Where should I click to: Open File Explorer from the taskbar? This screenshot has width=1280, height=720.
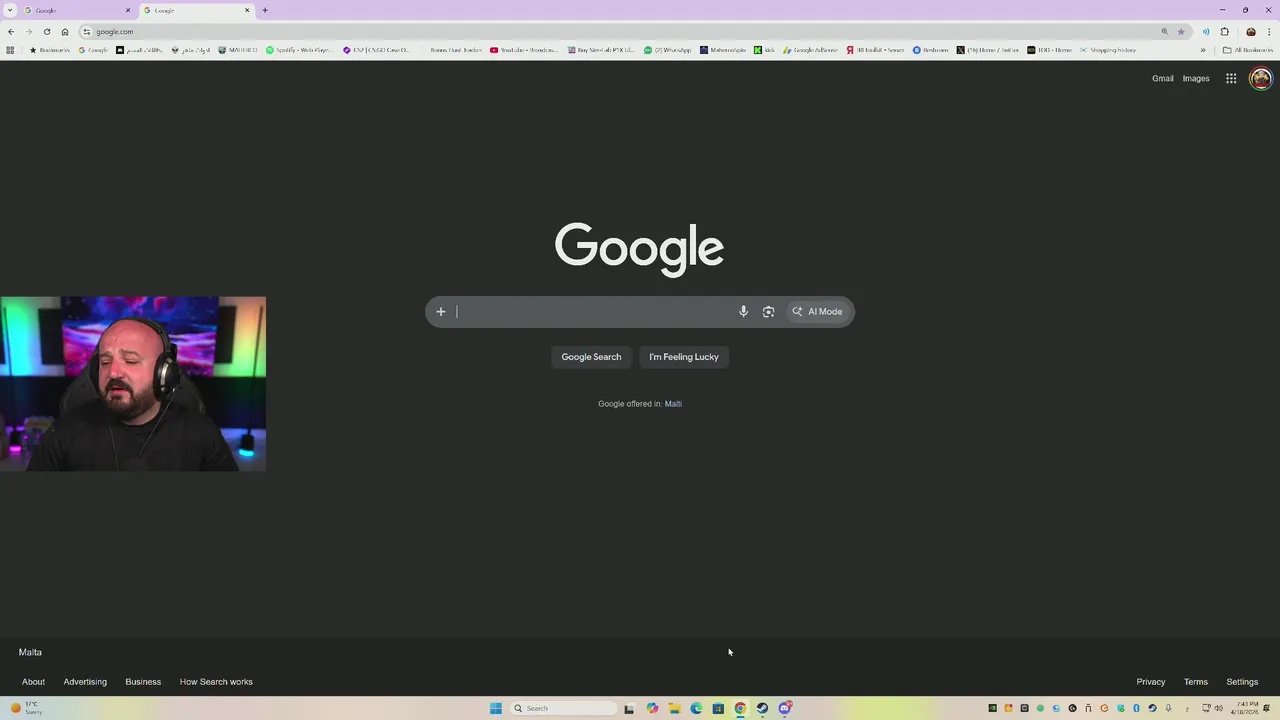(674, 708)
